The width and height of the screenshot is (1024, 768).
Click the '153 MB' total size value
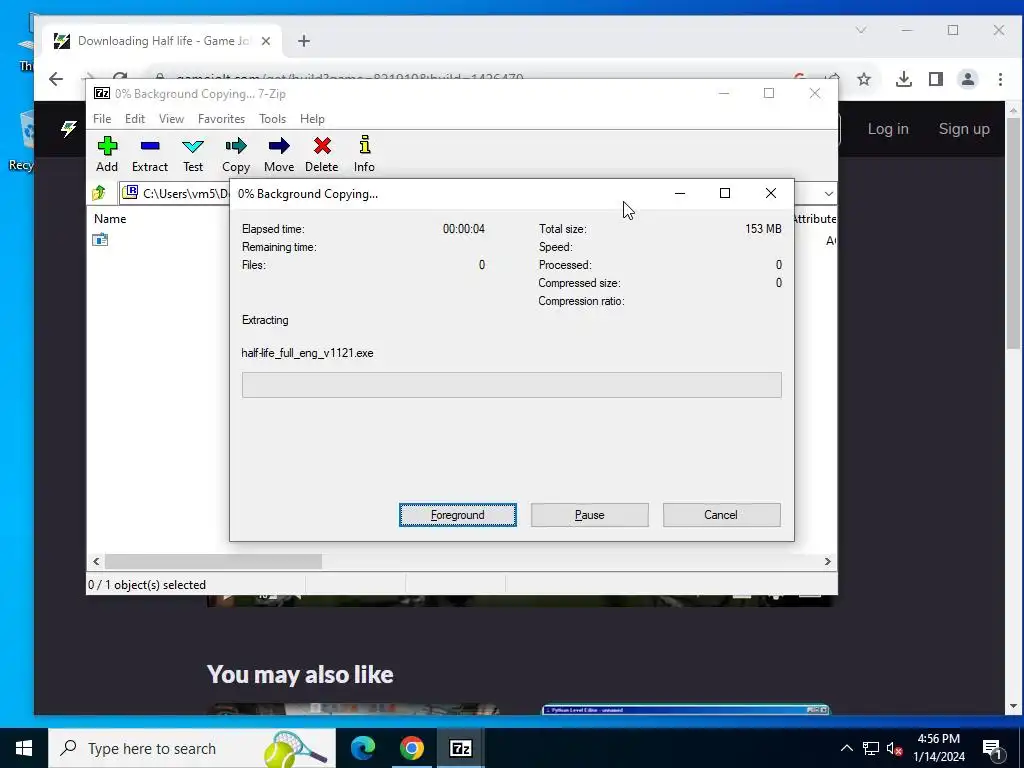point(763,229)
